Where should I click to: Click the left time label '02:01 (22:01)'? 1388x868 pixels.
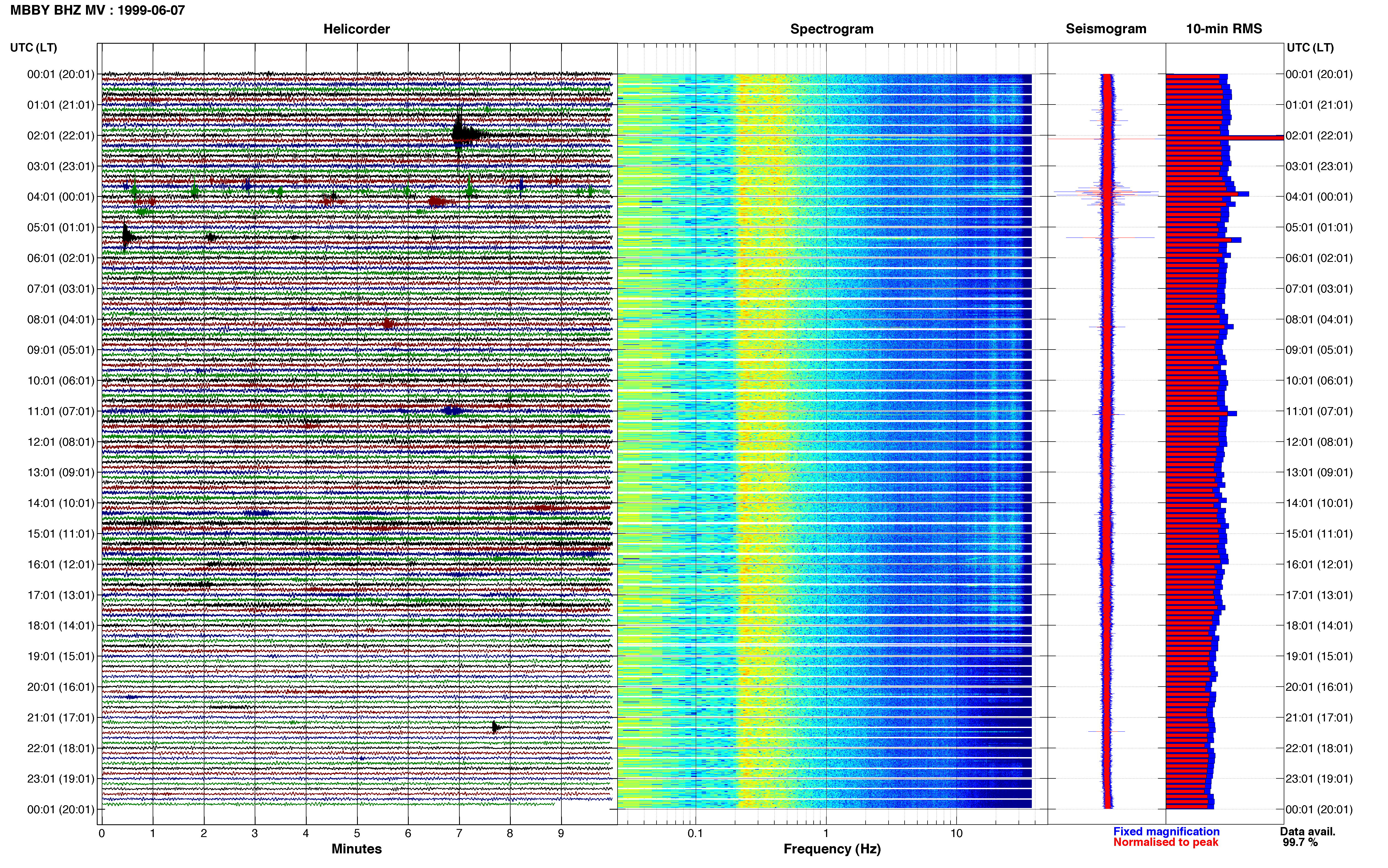tap(60, 135)
